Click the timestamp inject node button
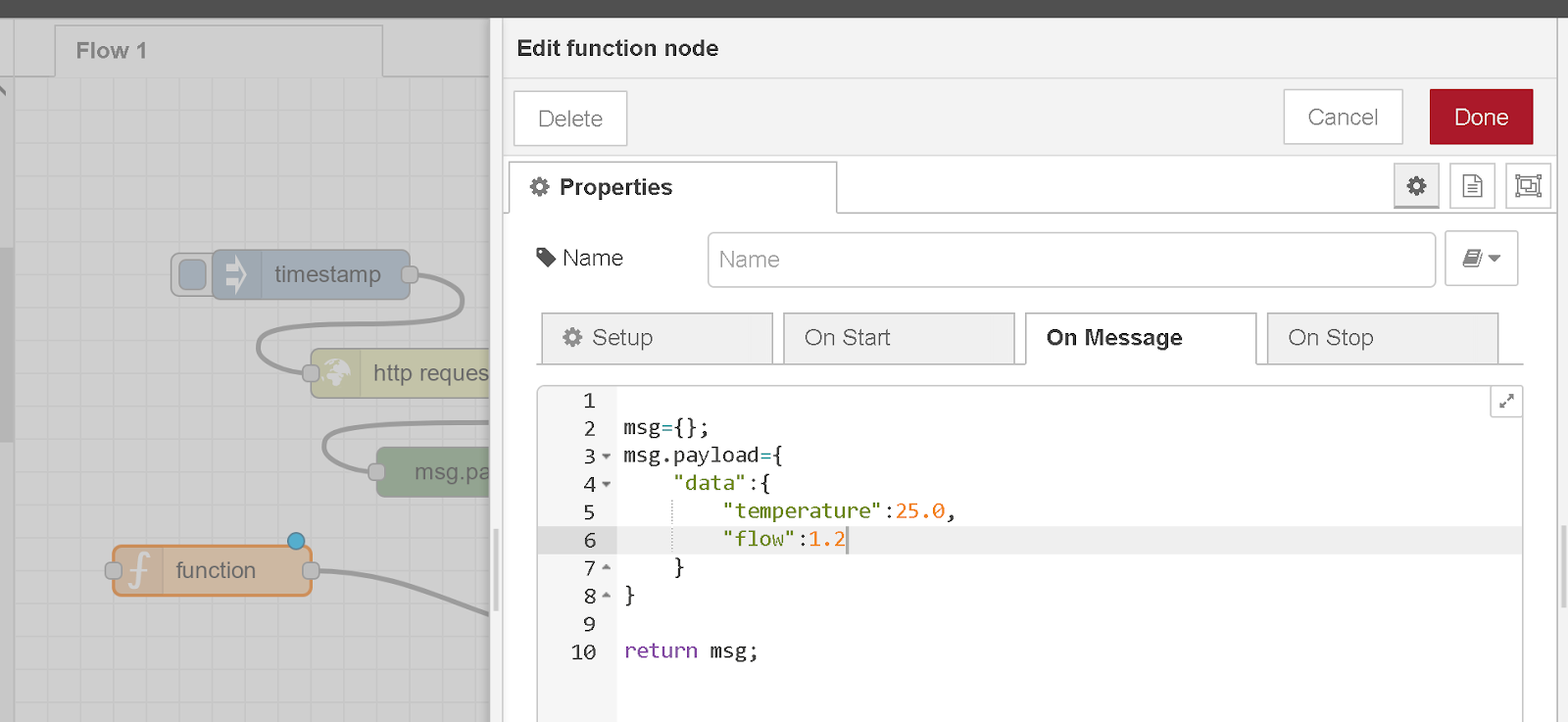This screenshot has width=1568, height=722. click(x=192, y=274)
